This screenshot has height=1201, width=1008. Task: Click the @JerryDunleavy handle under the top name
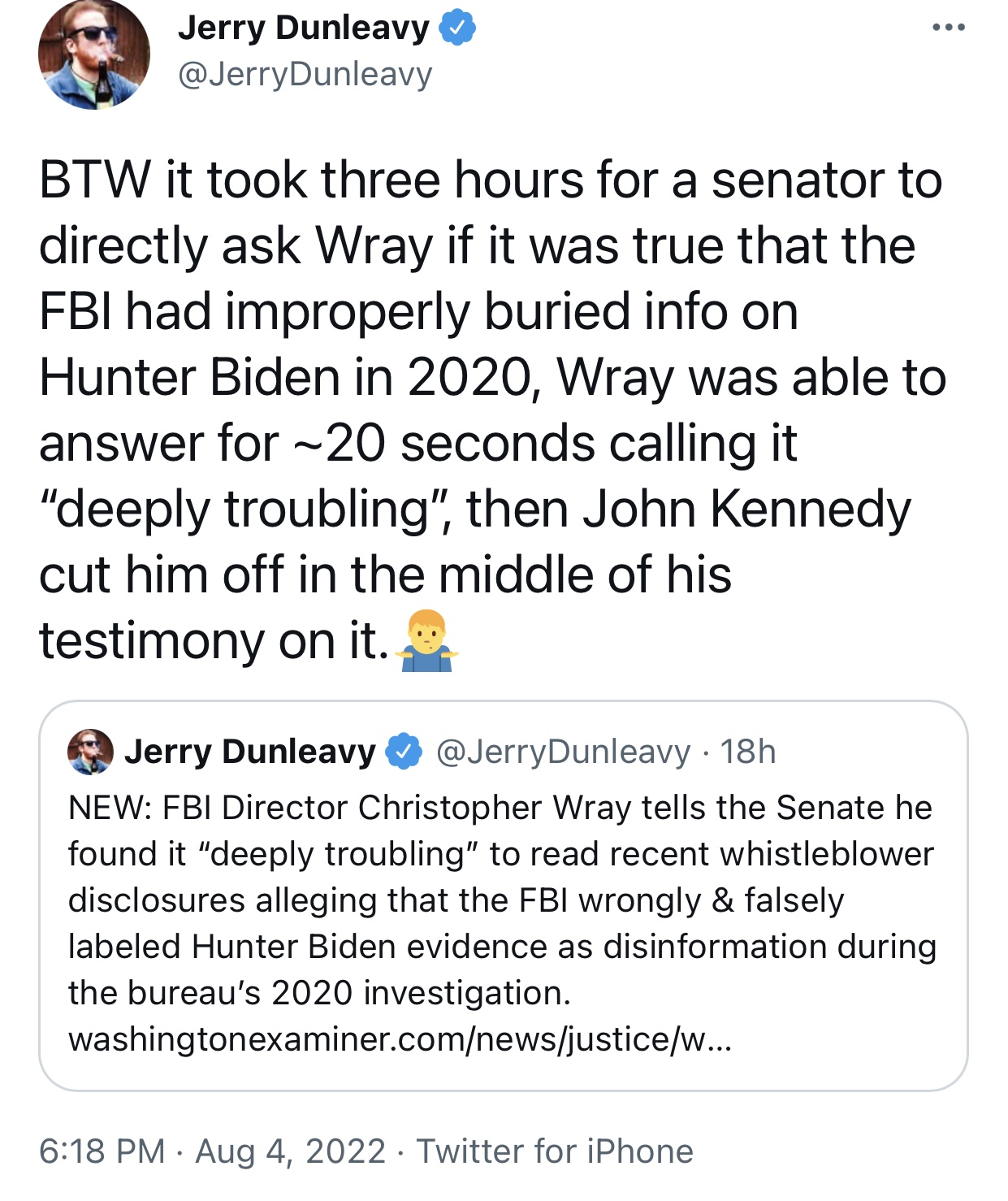click(x=305, y=75)
